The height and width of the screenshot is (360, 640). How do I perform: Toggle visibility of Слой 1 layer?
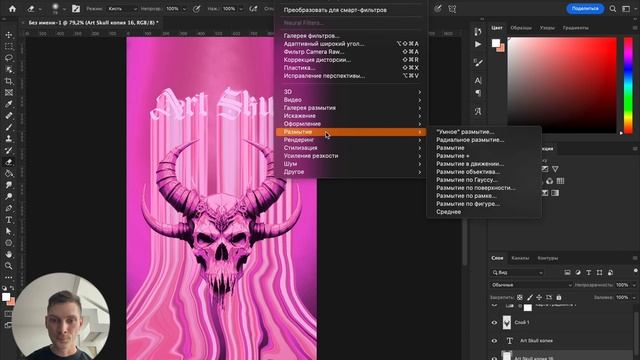pos(494,322)
